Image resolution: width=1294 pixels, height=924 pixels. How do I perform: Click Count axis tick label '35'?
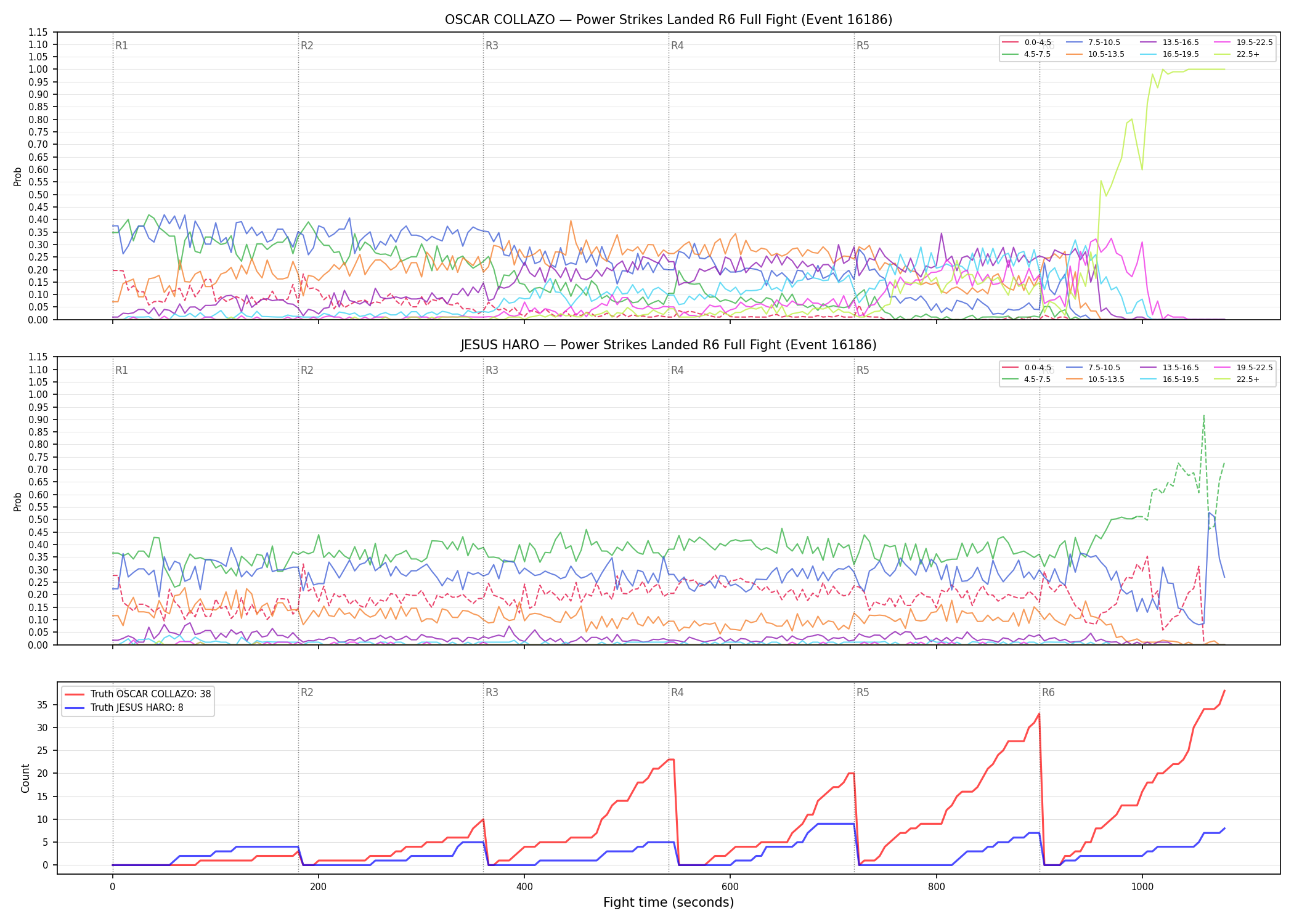[43, 705]
